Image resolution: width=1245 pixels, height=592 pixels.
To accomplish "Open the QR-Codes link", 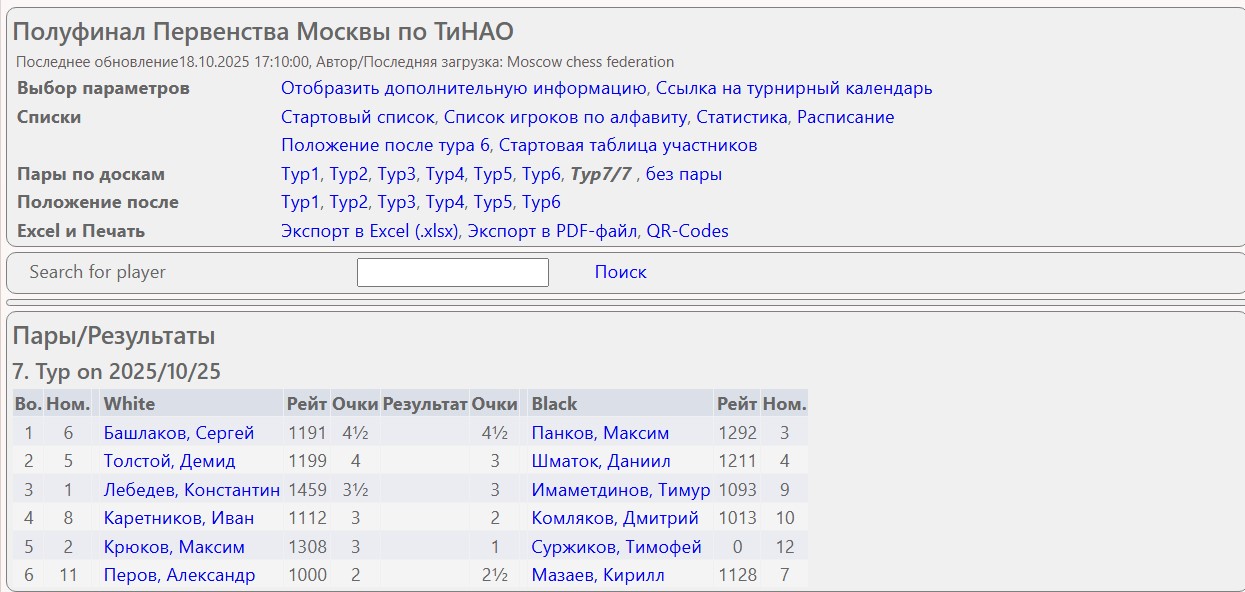I will (687, 231).
